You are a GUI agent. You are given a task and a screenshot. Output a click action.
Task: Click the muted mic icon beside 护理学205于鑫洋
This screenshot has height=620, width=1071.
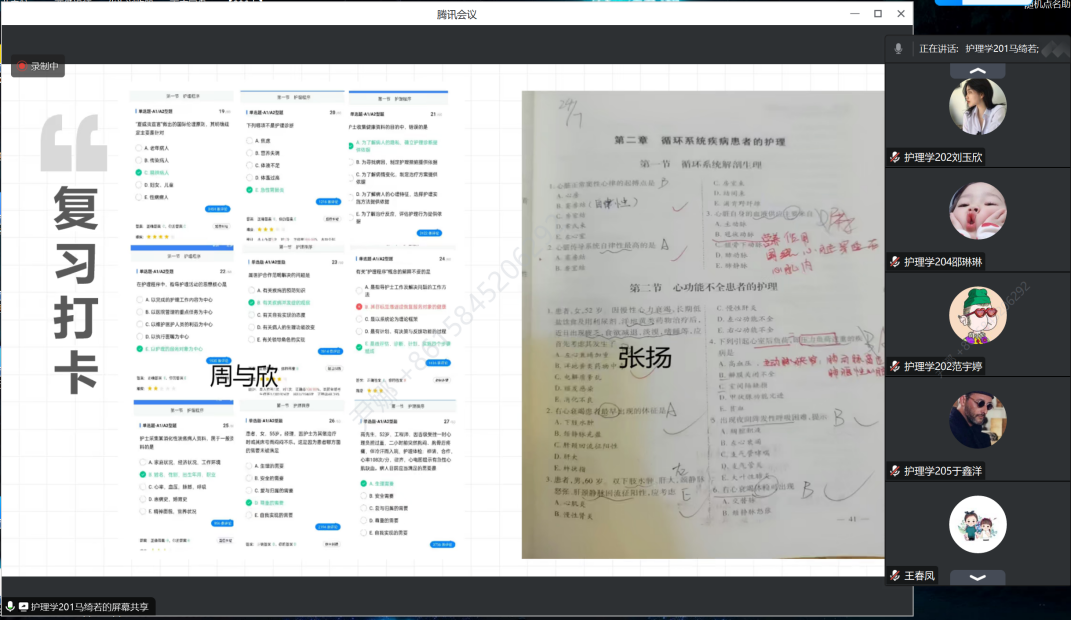pyautogui.click(x=895, y=471)
